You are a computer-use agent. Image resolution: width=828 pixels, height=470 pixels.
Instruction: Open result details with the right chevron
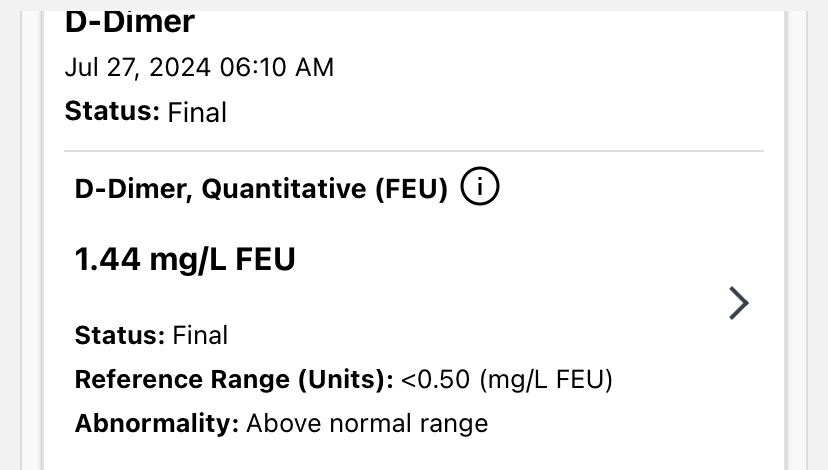[x=738, y=303]
